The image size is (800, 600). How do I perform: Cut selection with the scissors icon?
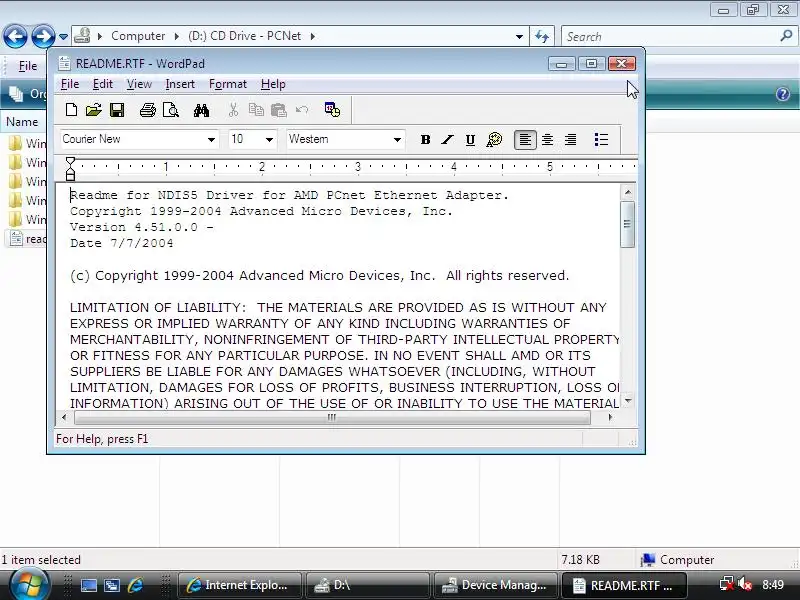233,110
